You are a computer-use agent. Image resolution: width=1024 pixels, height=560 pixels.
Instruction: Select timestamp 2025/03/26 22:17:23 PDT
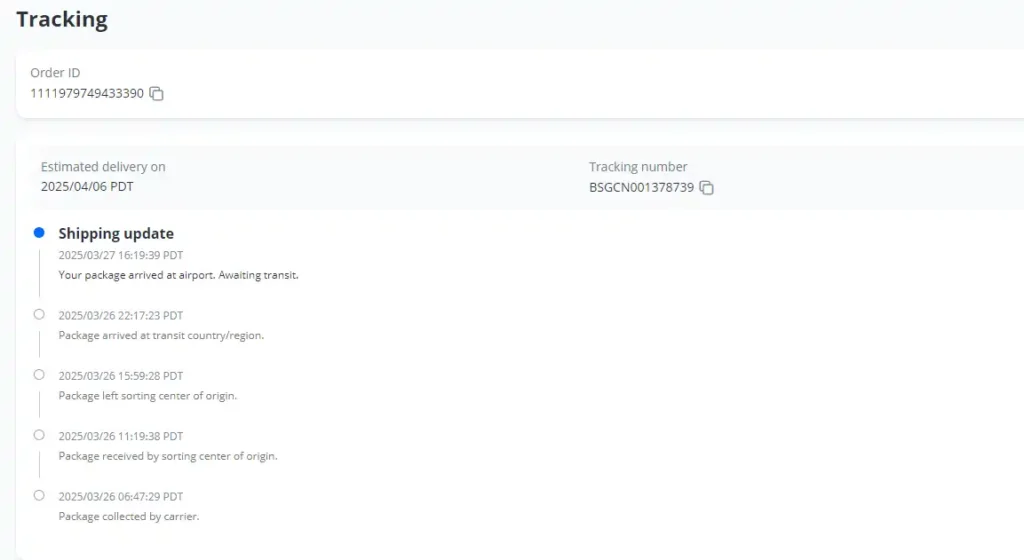click(x=121, y=315)
